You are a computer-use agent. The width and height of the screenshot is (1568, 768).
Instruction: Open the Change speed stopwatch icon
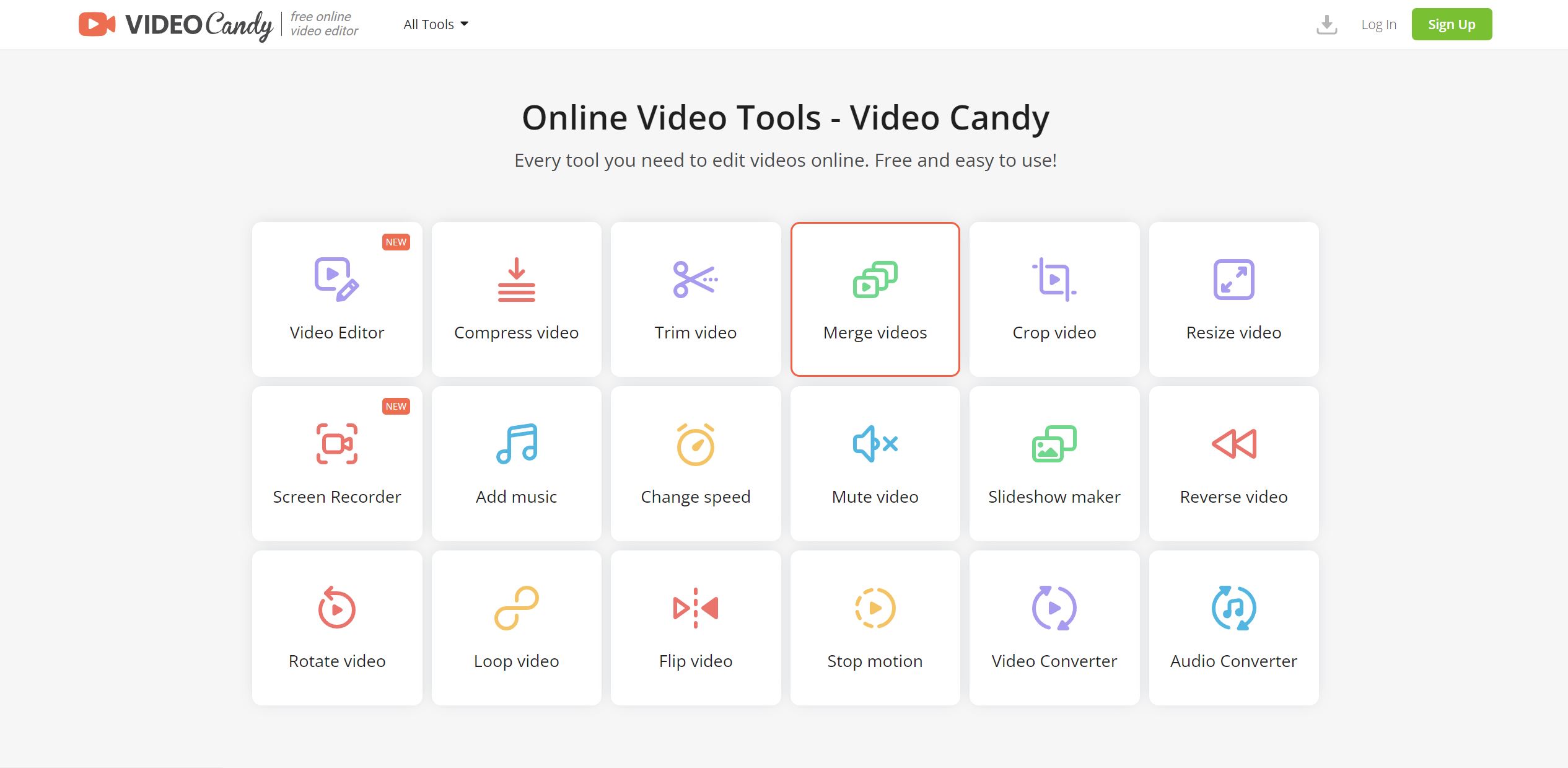695,443
